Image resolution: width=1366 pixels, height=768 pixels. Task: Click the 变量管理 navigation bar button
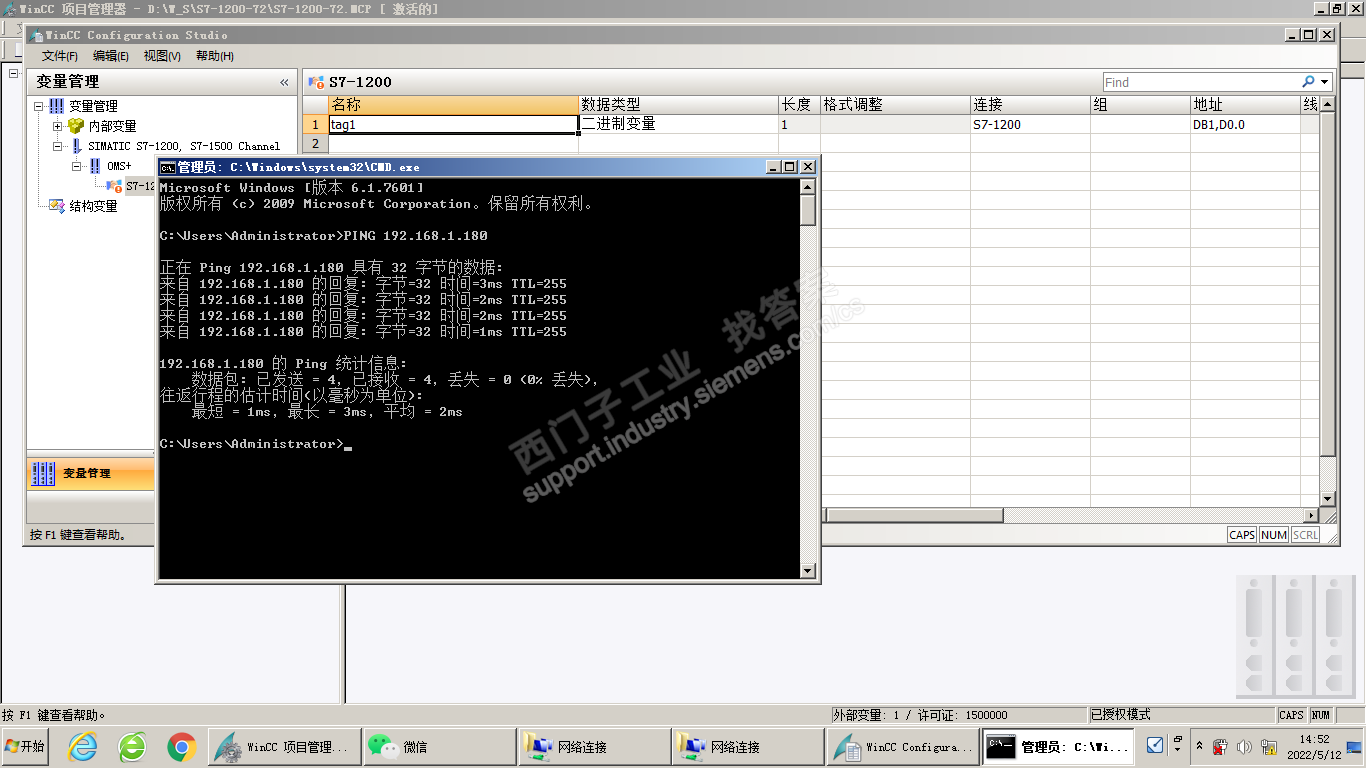tap(90, 473)
